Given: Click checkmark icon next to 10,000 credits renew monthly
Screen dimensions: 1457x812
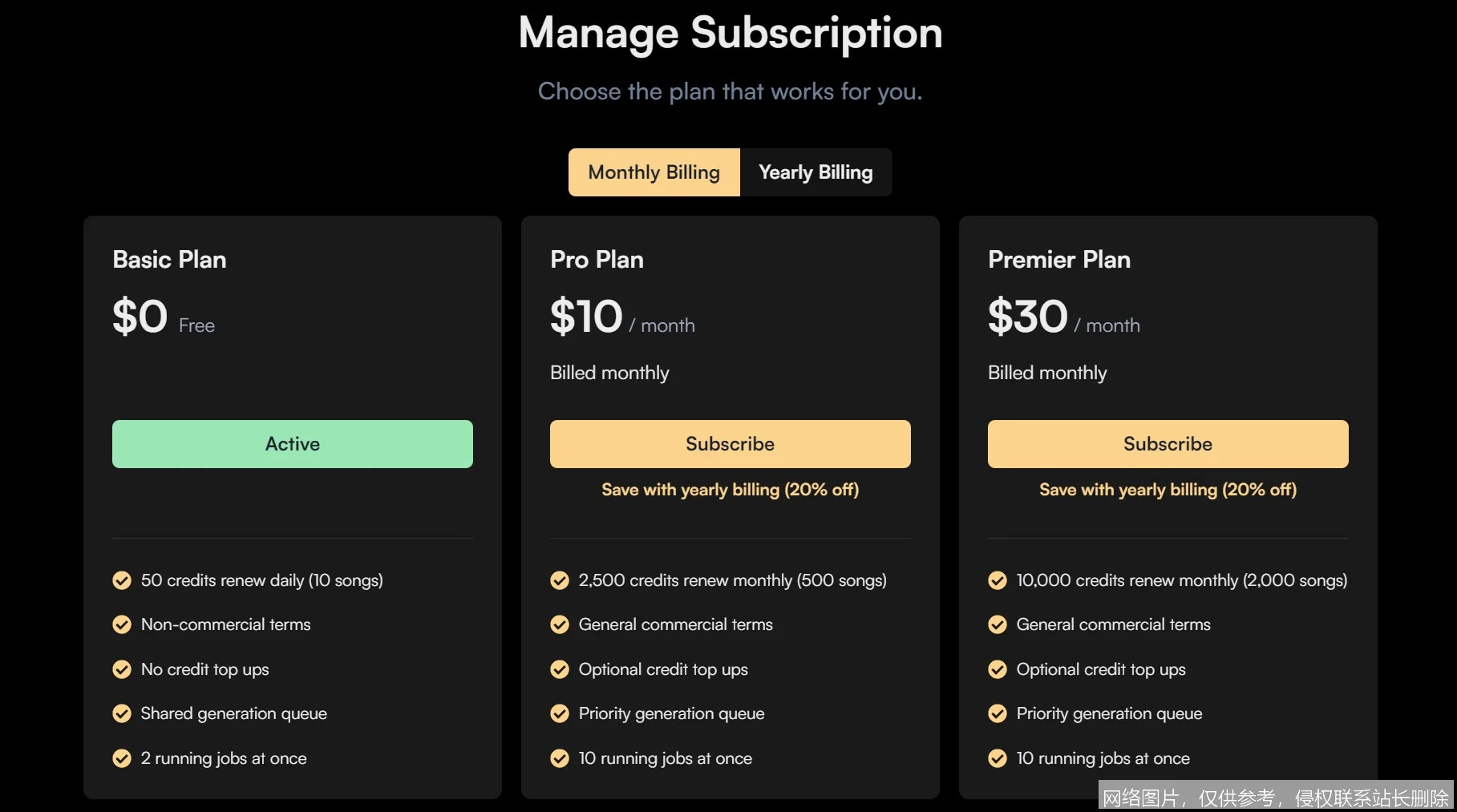Looking at the screenshot, I should point(998,580).
